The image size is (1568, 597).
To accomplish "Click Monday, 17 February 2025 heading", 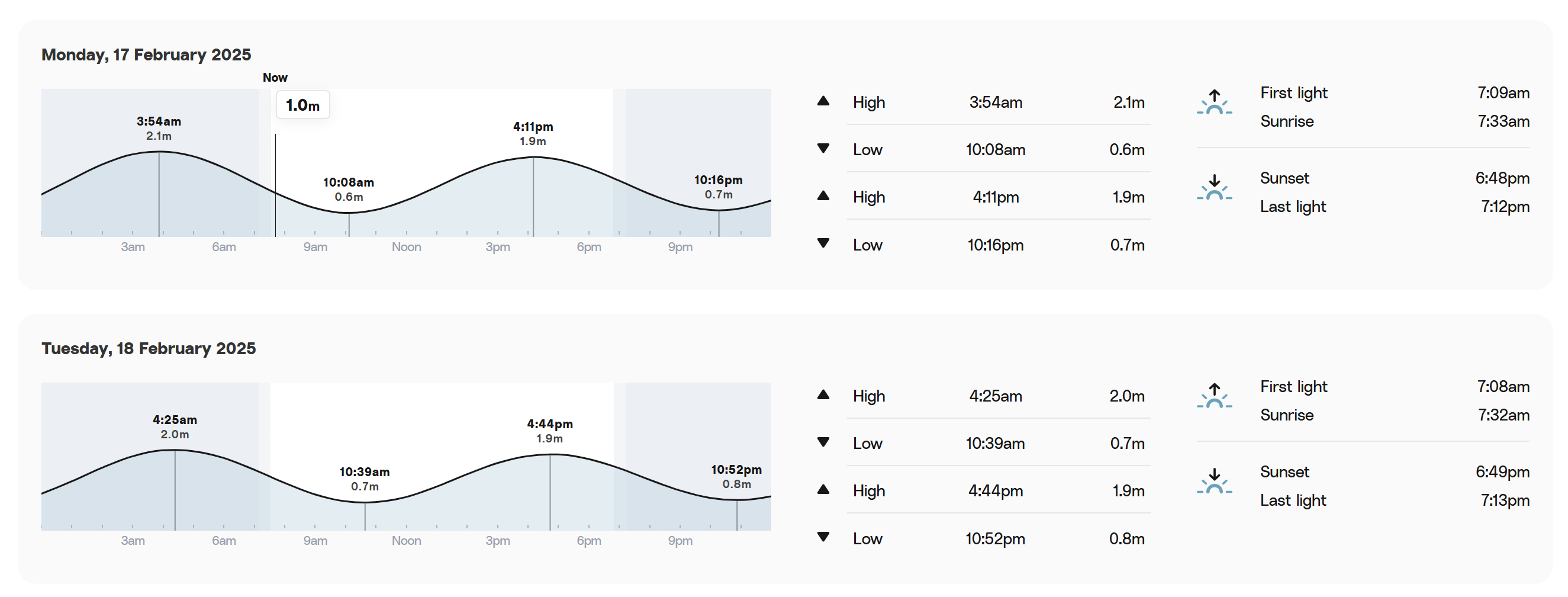I will coord(146,55).
